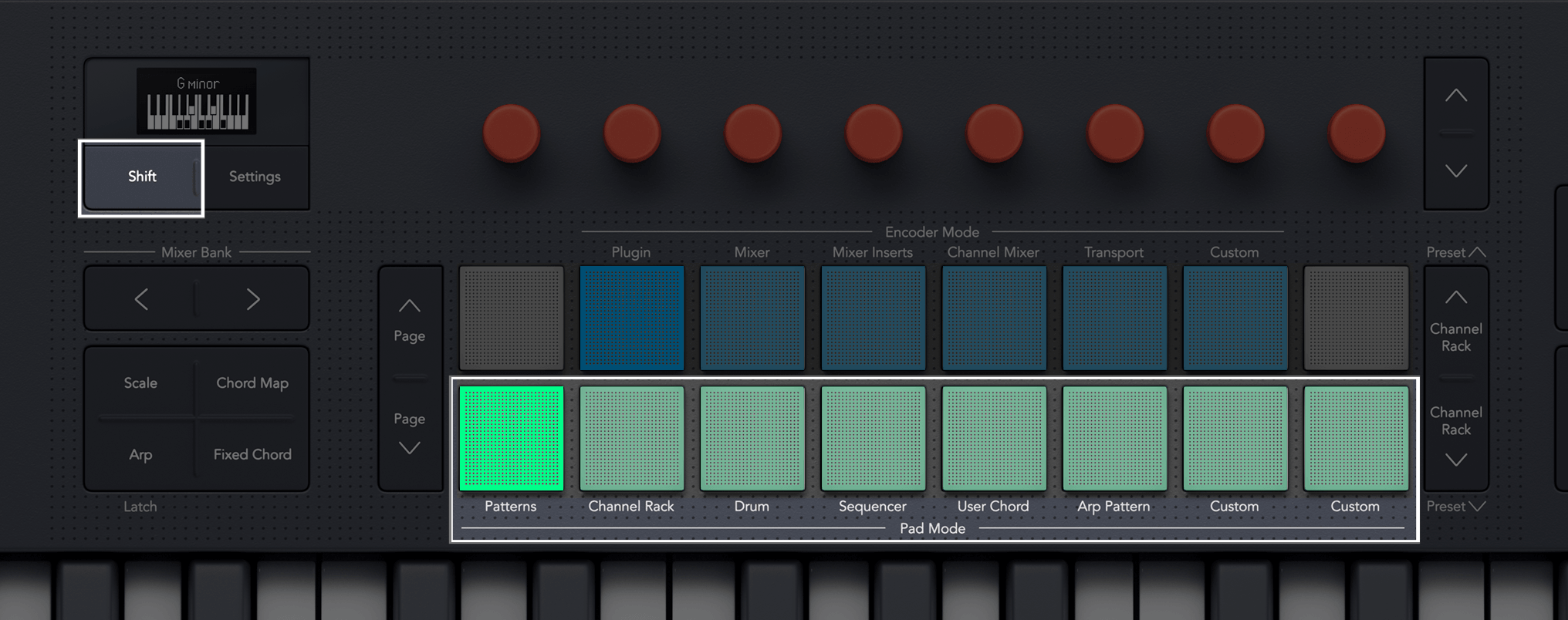Open the Settings button

click(x=255, y=177)
